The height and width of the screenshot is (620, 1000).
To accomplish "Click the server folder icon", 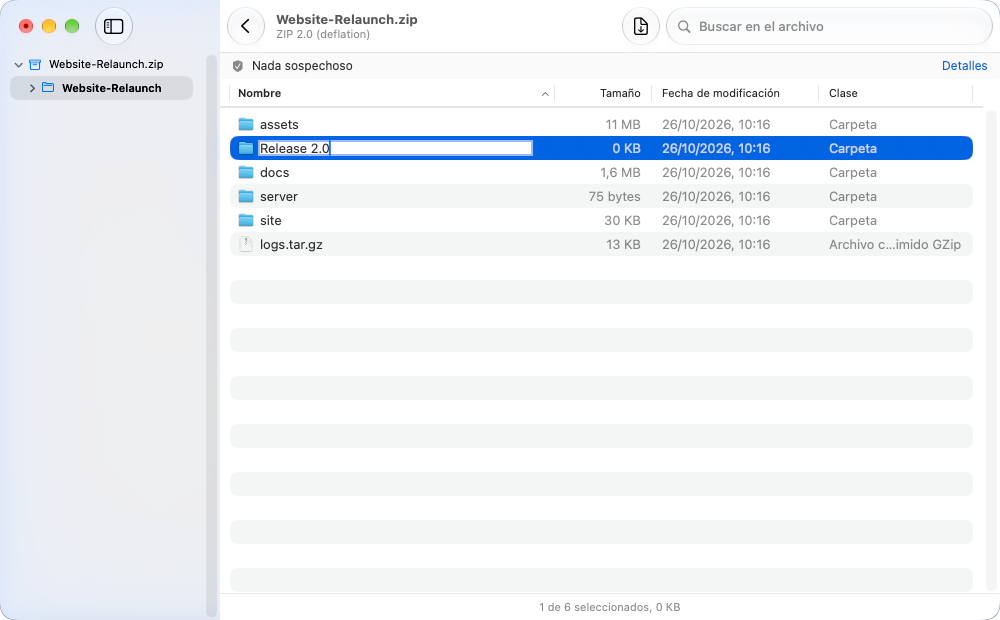I will (246, 196).
